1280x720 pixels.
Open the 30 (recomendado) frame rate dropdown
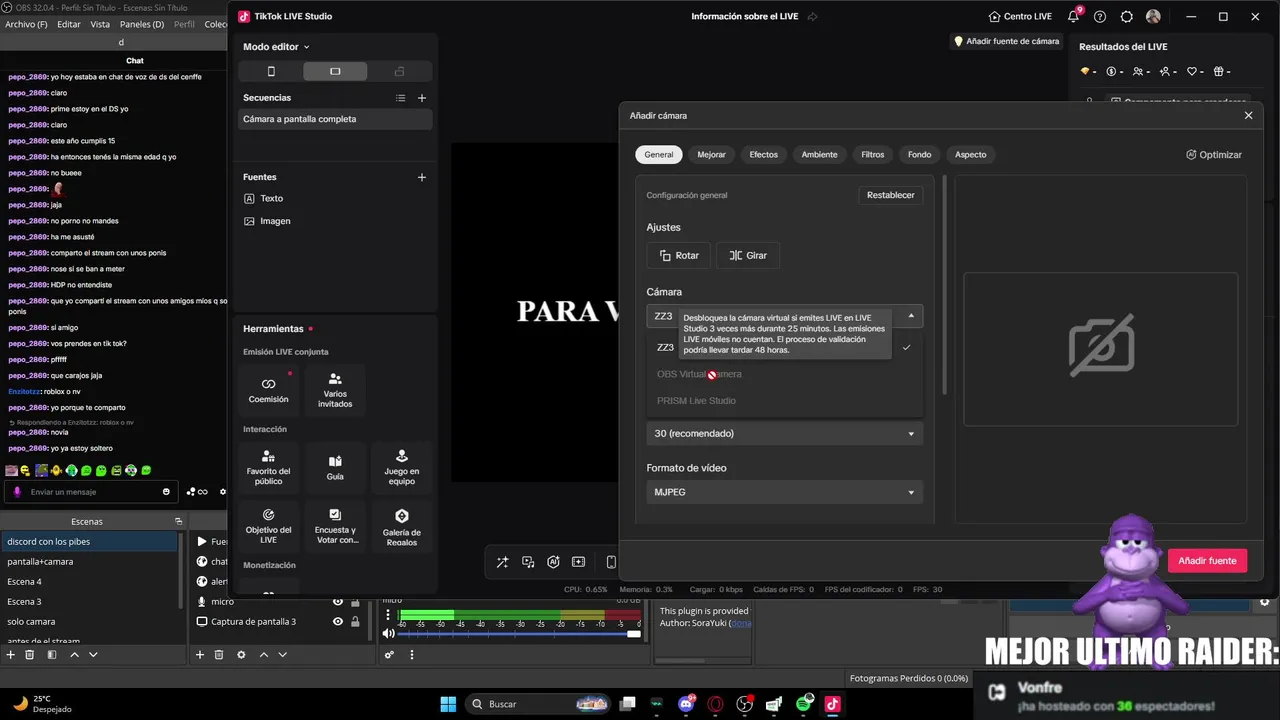784,433
